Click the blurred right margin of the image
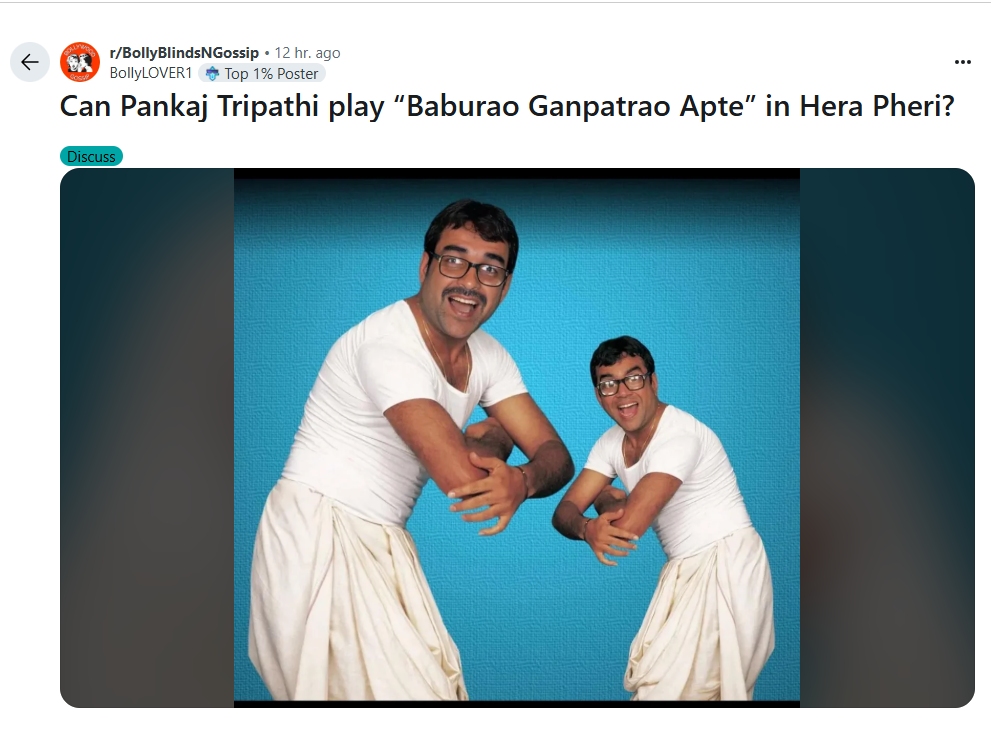The height and width of the screenshot is (730, 991). coord(887,438)
